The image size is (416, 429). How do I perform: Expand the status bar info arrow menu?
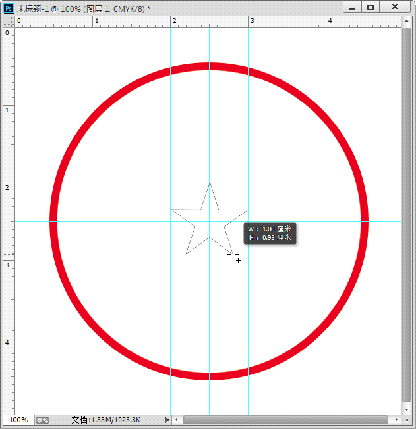pyautogui.click(x=167, y=420)
